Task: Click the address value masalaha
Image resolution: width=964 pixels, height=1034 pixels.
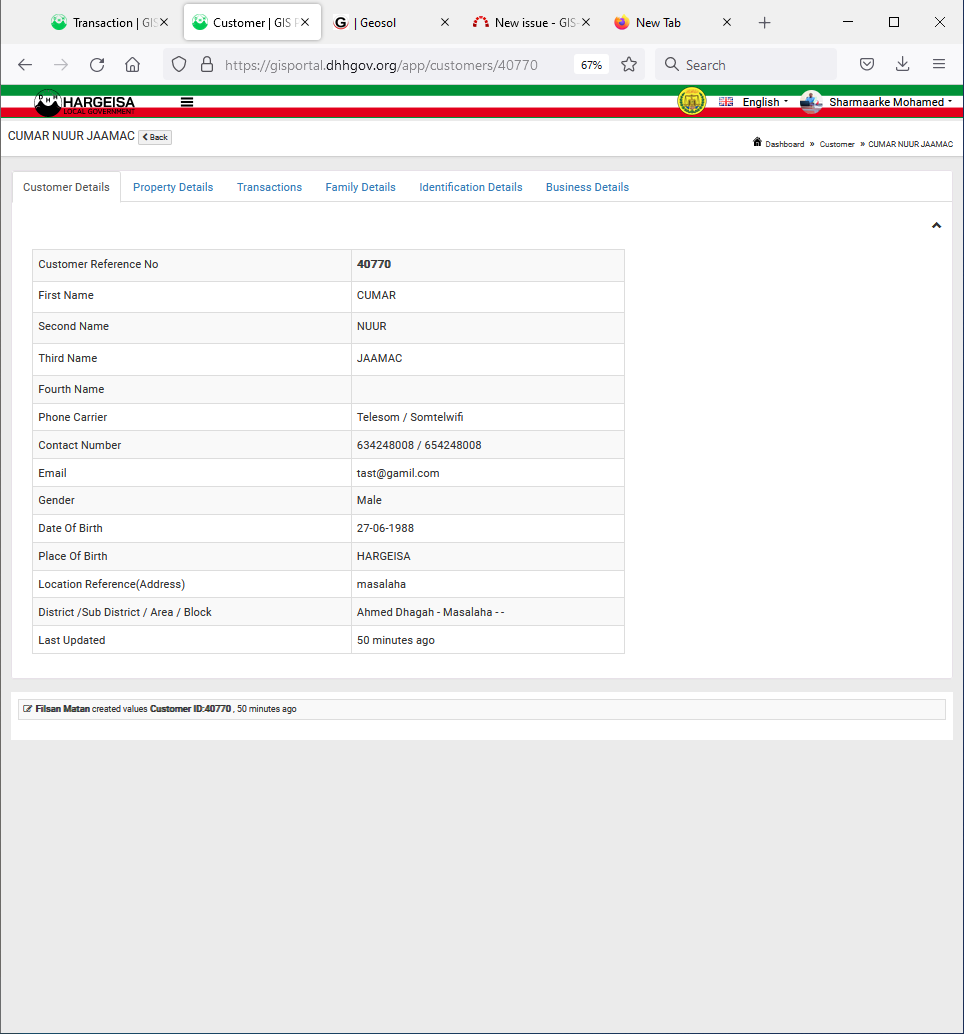Action: (x=381, y=584)
